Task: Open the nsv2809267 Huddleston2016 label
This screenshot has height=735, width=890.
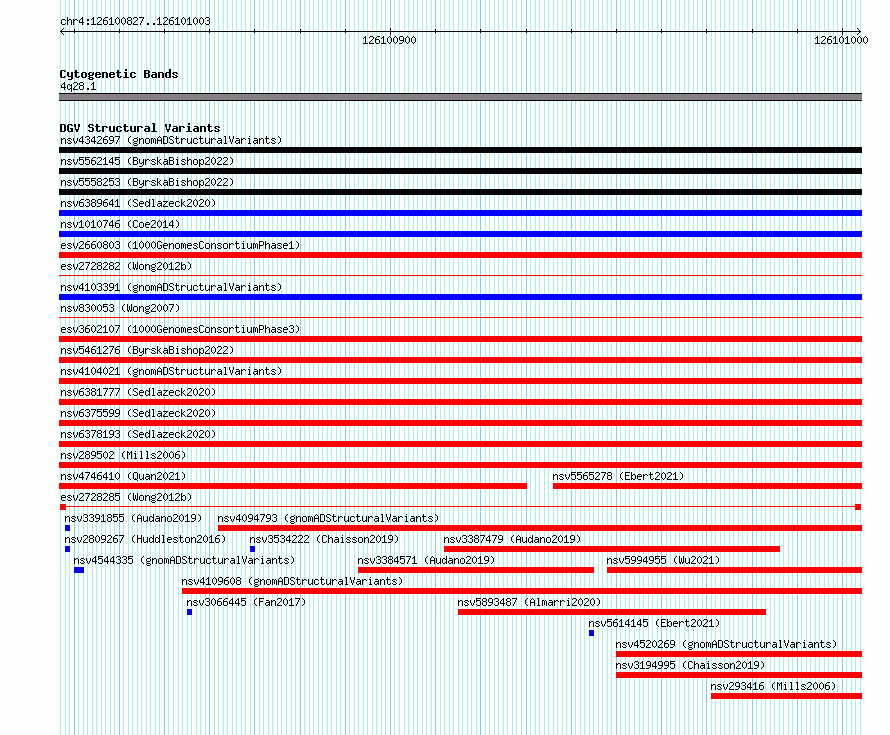Action: point(145,539)
